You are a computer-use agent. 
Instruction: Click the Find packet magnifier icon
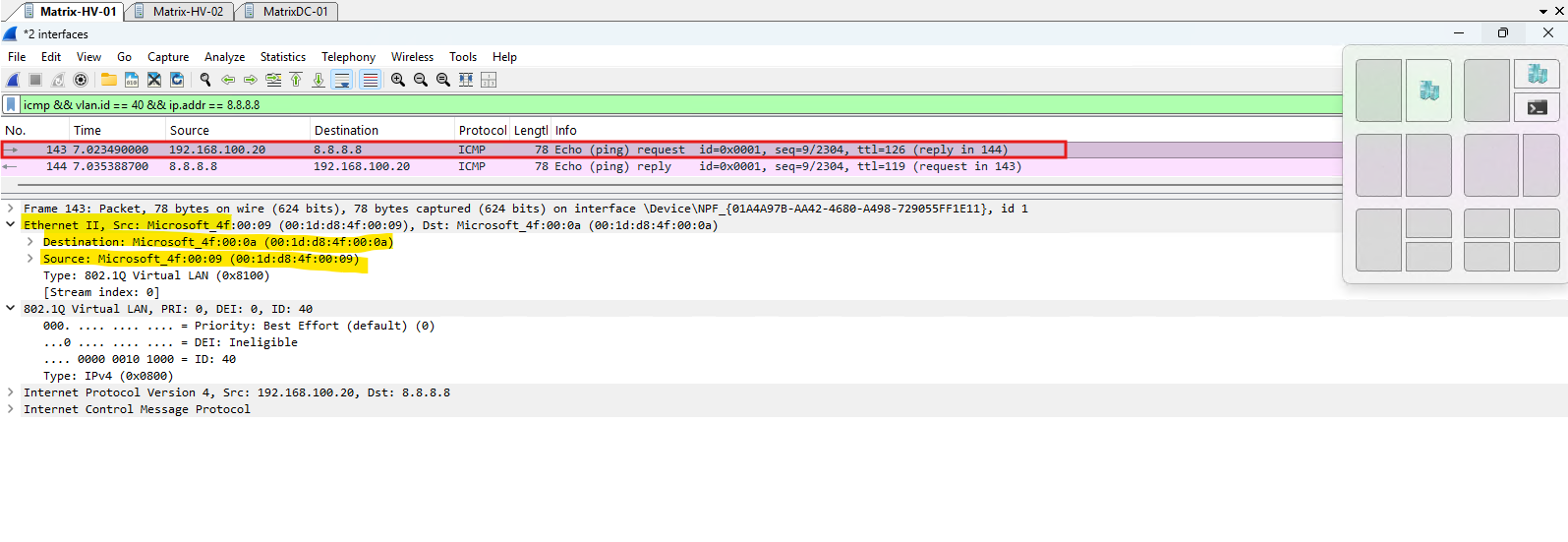(x=205, y=80)
